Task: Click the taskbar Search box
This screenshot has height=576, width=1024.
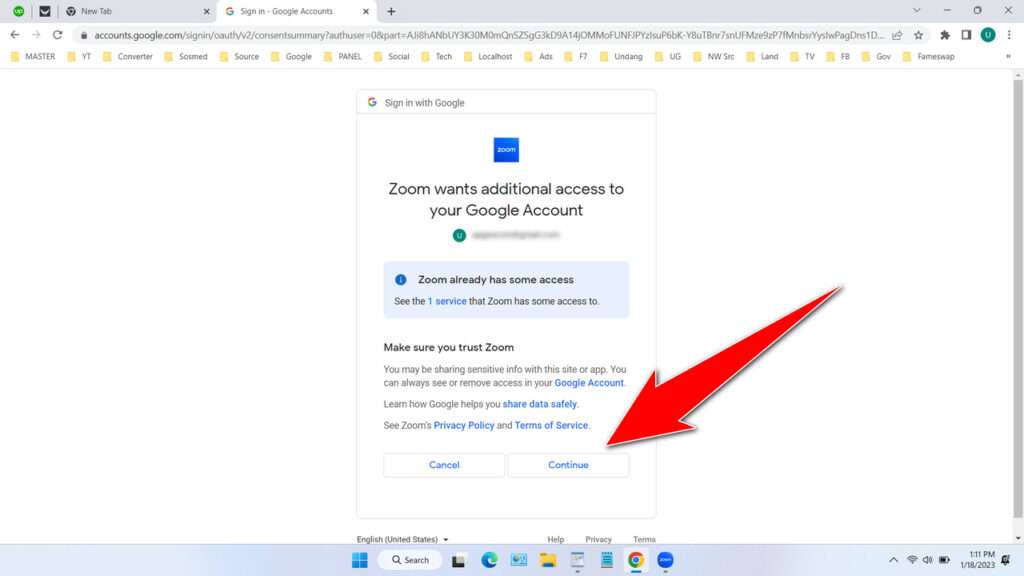Action: (410, 560)
